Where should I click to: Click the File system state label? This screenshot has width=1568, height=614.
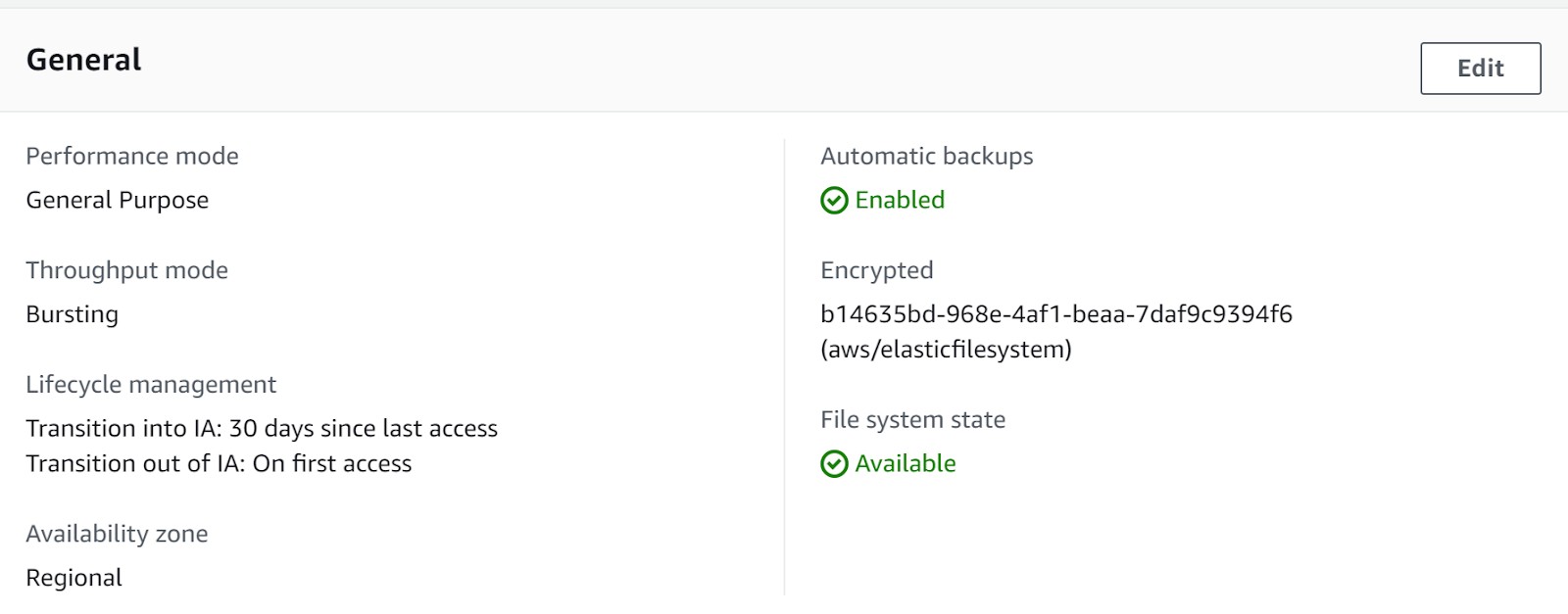(912, 420)
